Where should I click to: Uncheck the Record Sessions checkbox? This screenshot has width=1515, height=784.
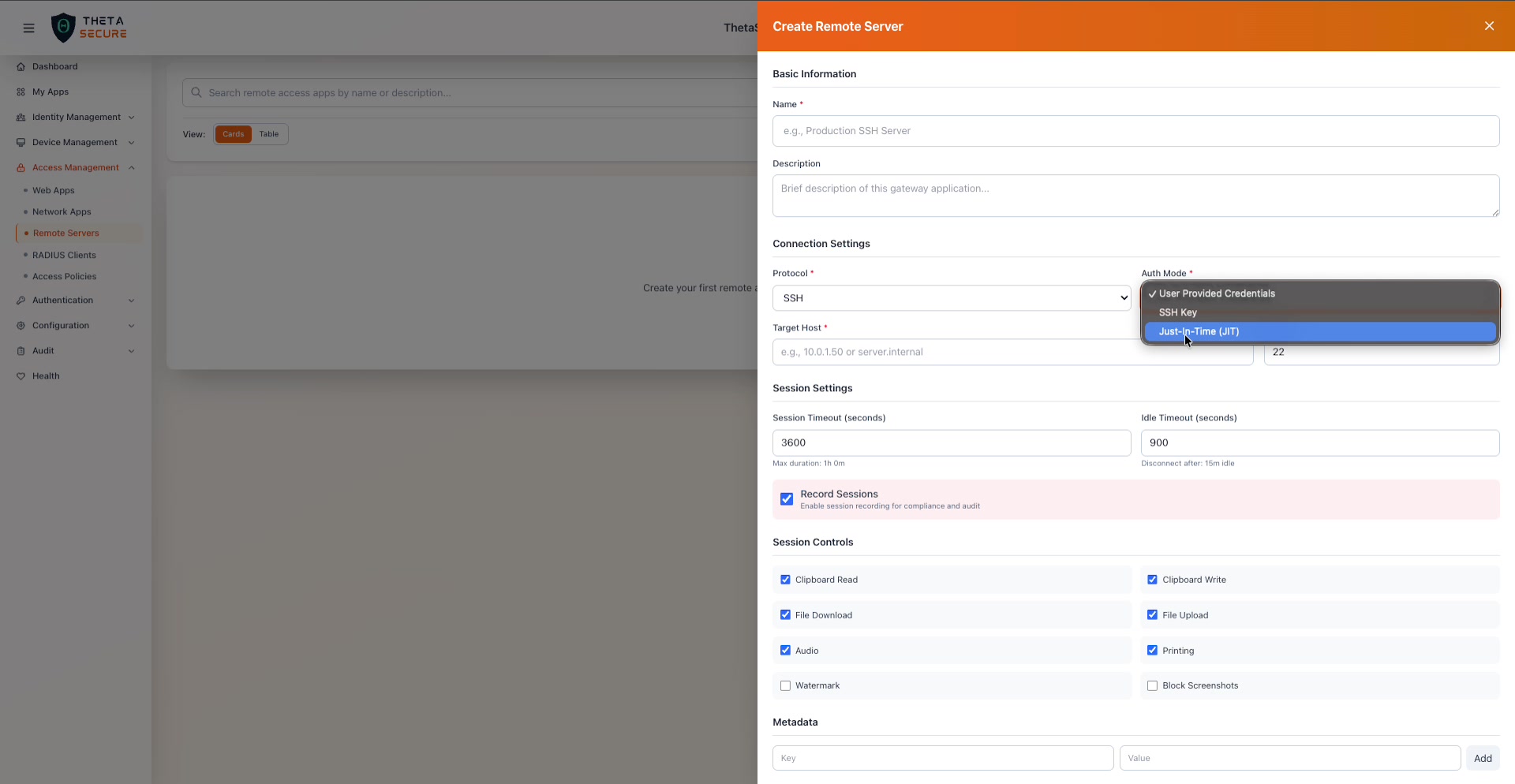786,499
